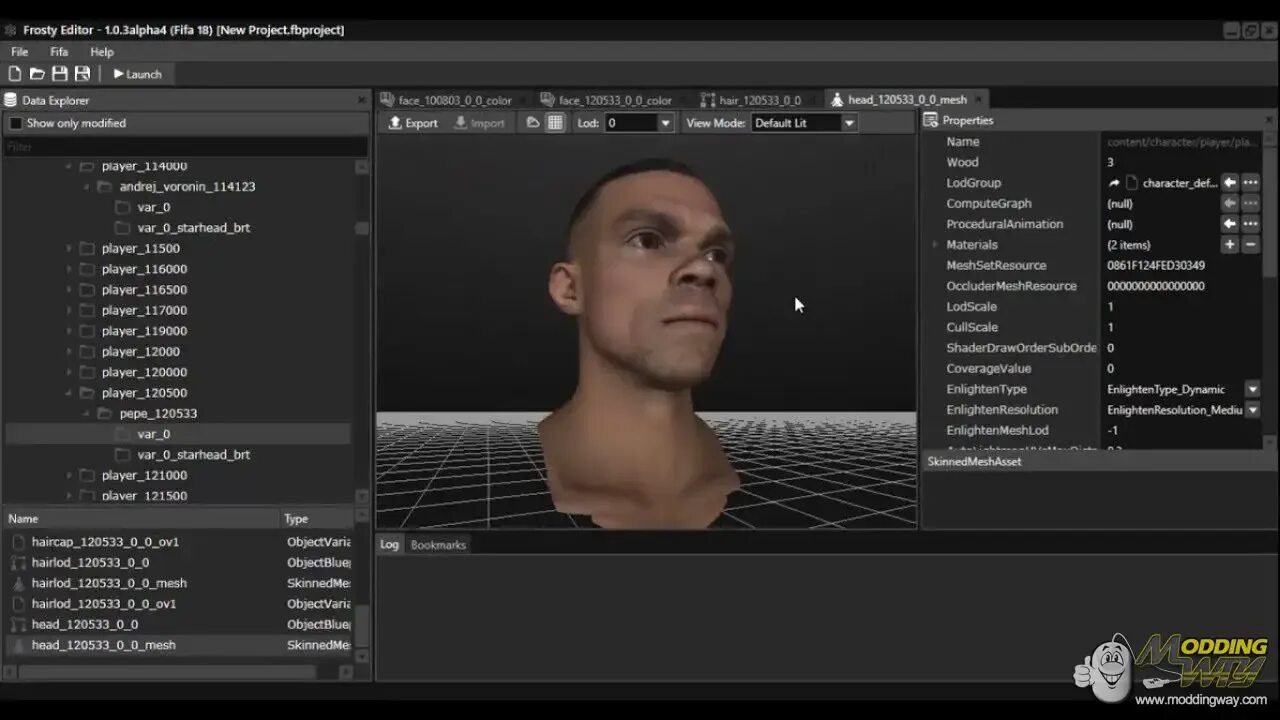The width and height of the screenshot is (1280, 720).
Task: Launch the game with the Launch button
Action: point(137,74)
